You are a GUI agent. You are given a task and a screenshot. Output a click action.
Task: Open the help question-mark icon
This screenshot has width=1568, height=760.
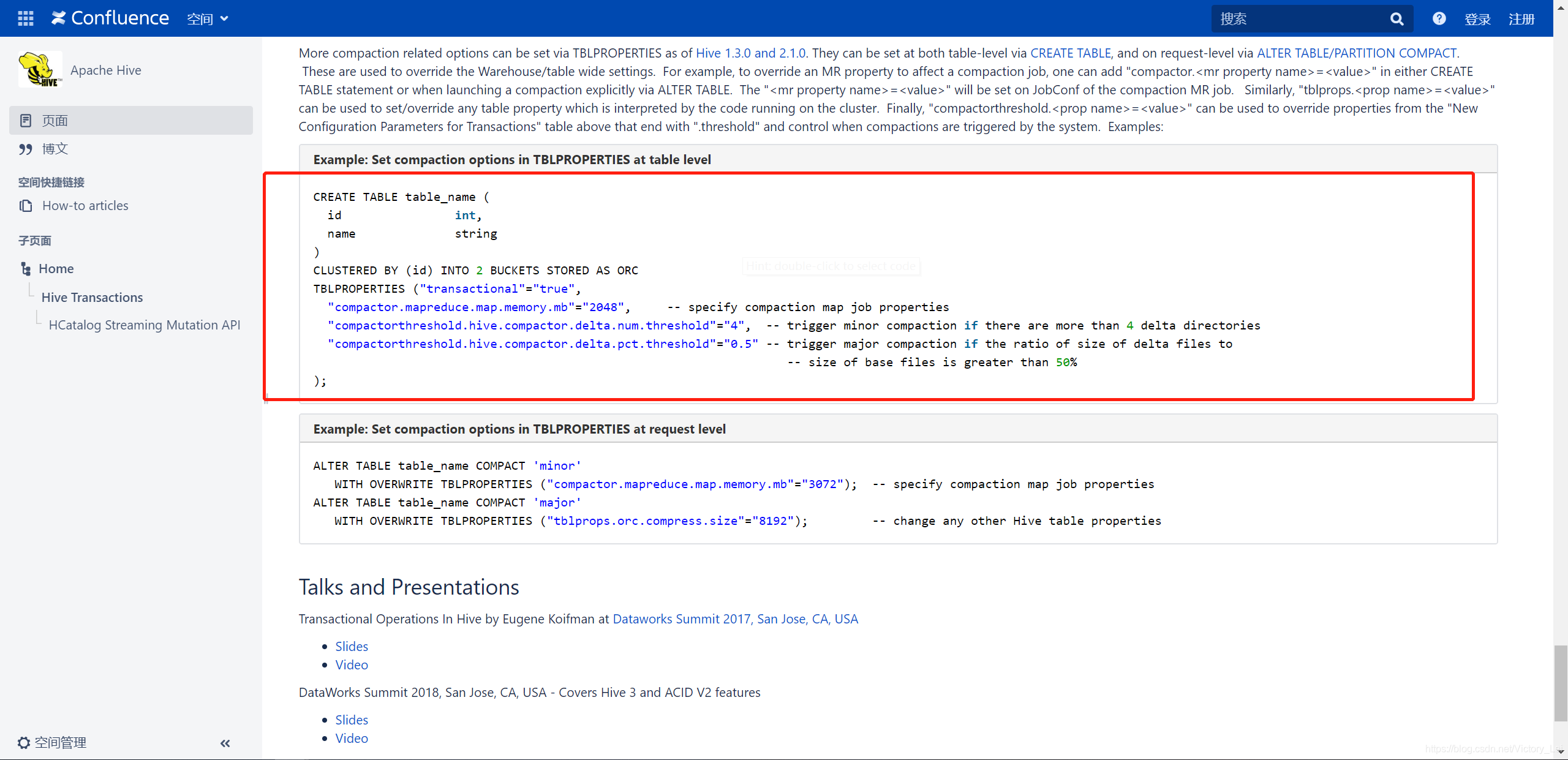1438,18
